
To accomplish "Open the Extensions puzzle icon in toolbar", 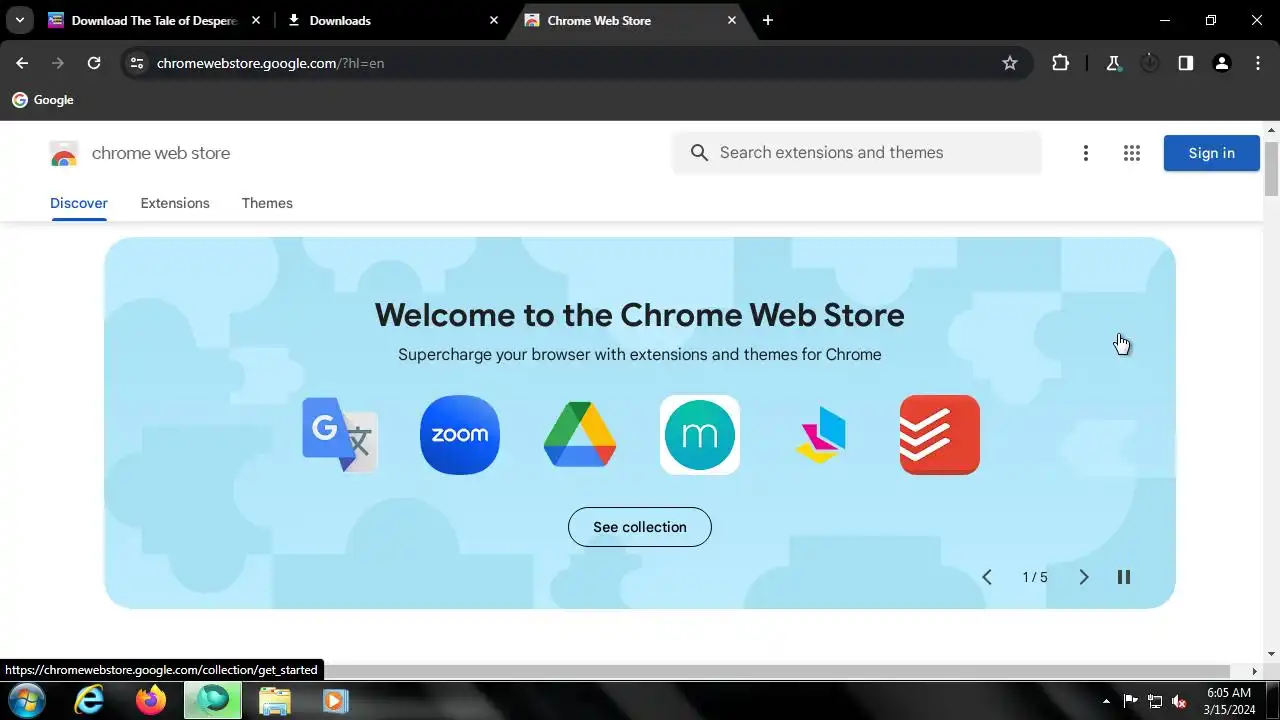I will 1061,63.
